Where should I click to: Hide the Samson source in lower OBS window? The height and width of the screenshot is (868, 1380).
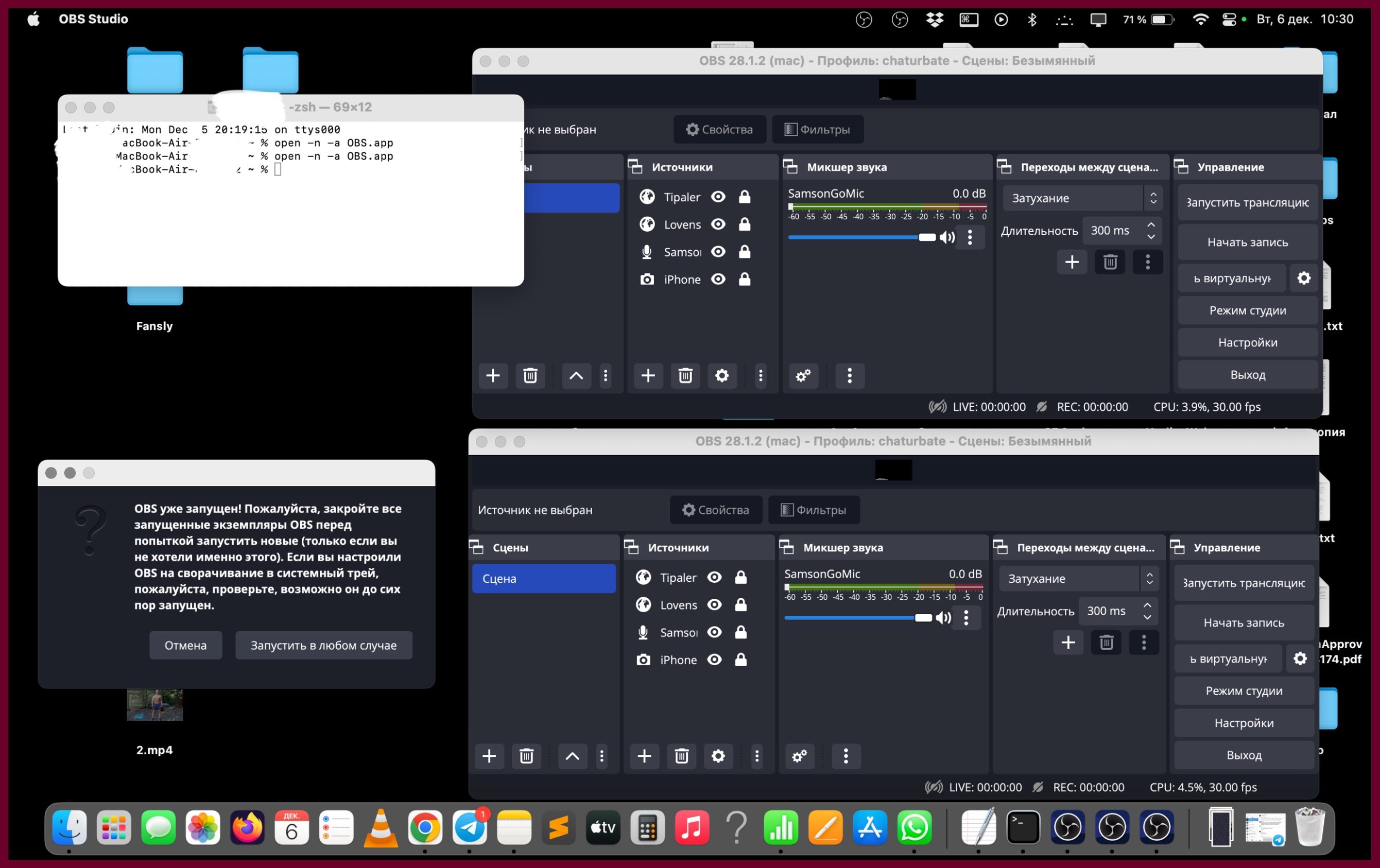(x=714, y=632)
